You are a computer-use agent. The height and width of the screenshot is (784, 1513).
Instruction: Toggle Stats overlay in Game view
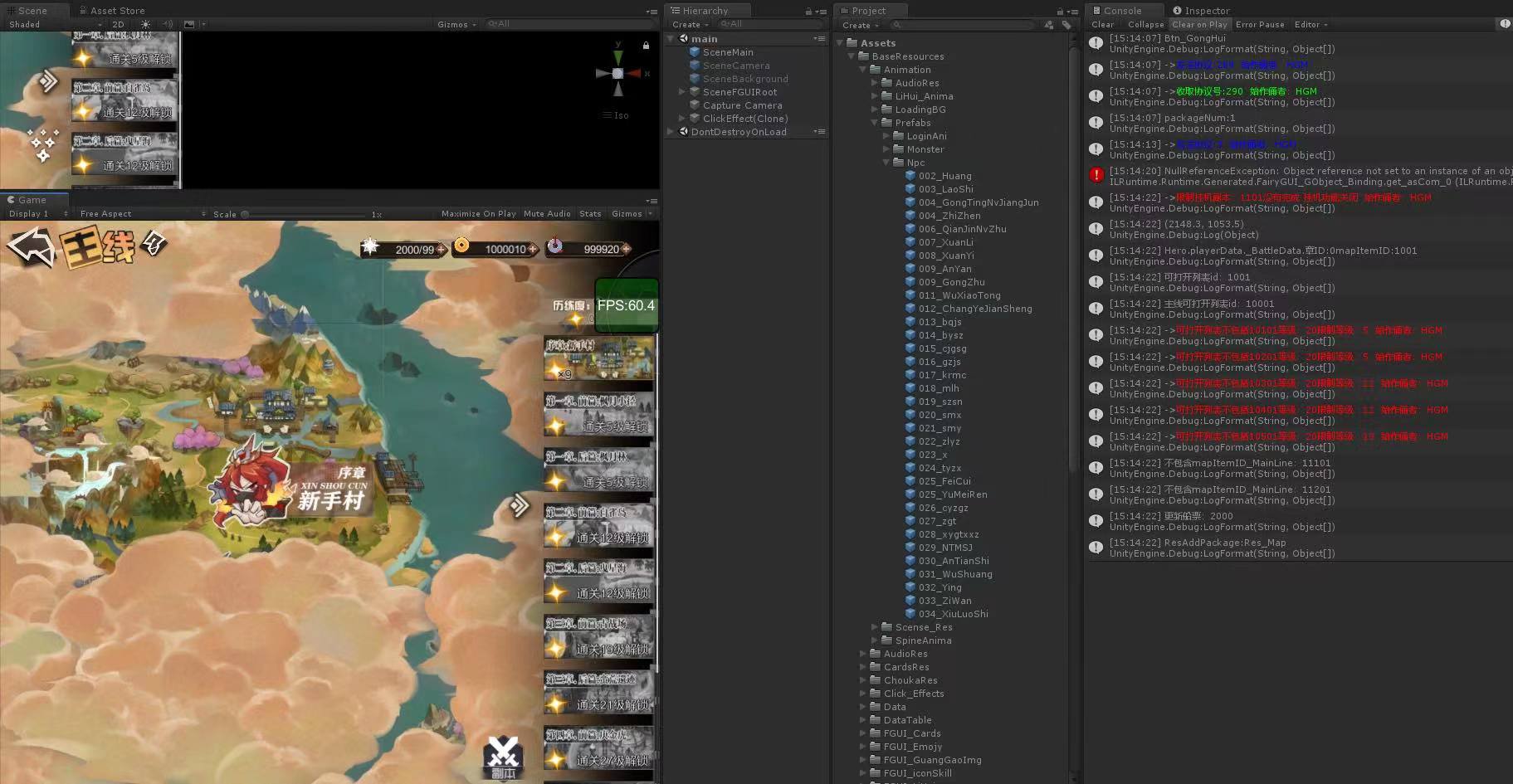[590, 214]
